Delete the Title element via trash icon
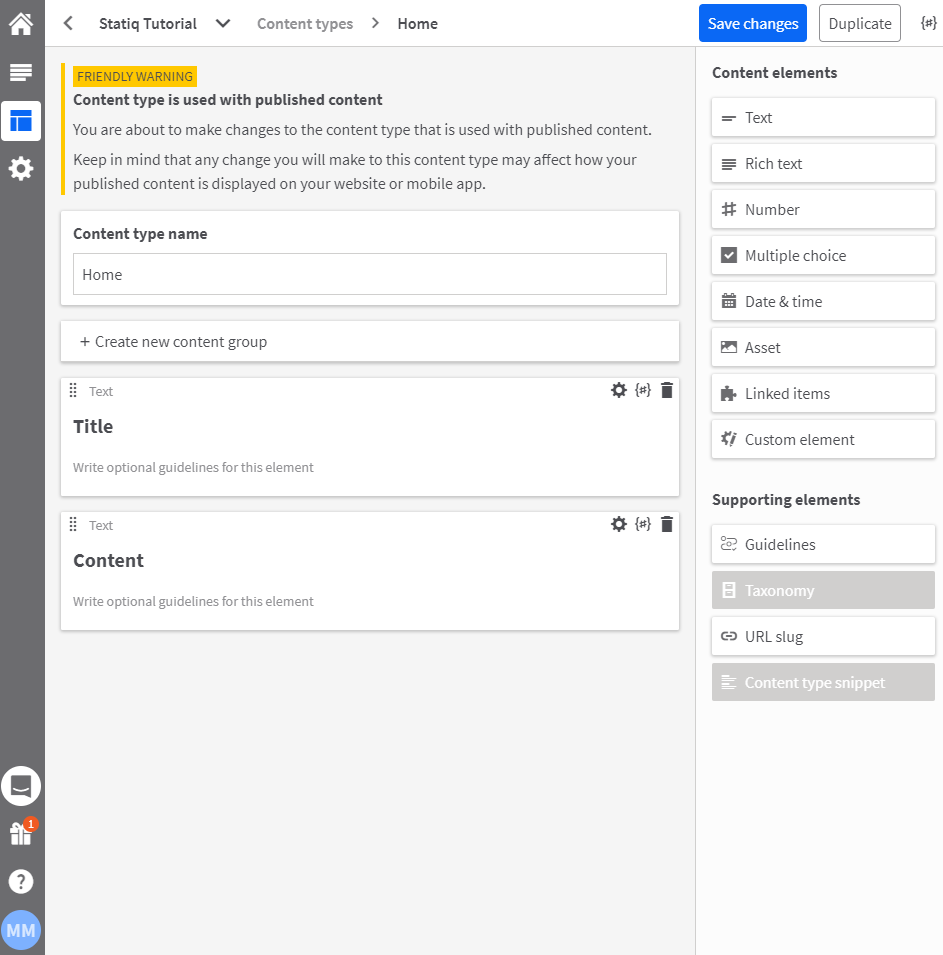Screen dimensions: 943x955 click(x=667, y=390)
